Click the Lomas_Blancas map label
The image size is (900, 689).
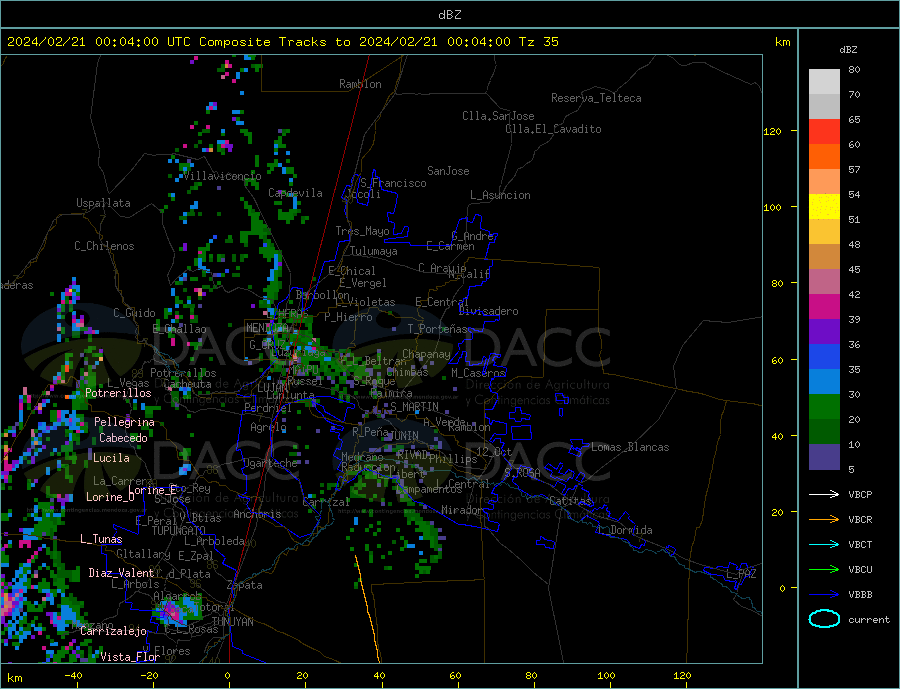tap(630, 447)
